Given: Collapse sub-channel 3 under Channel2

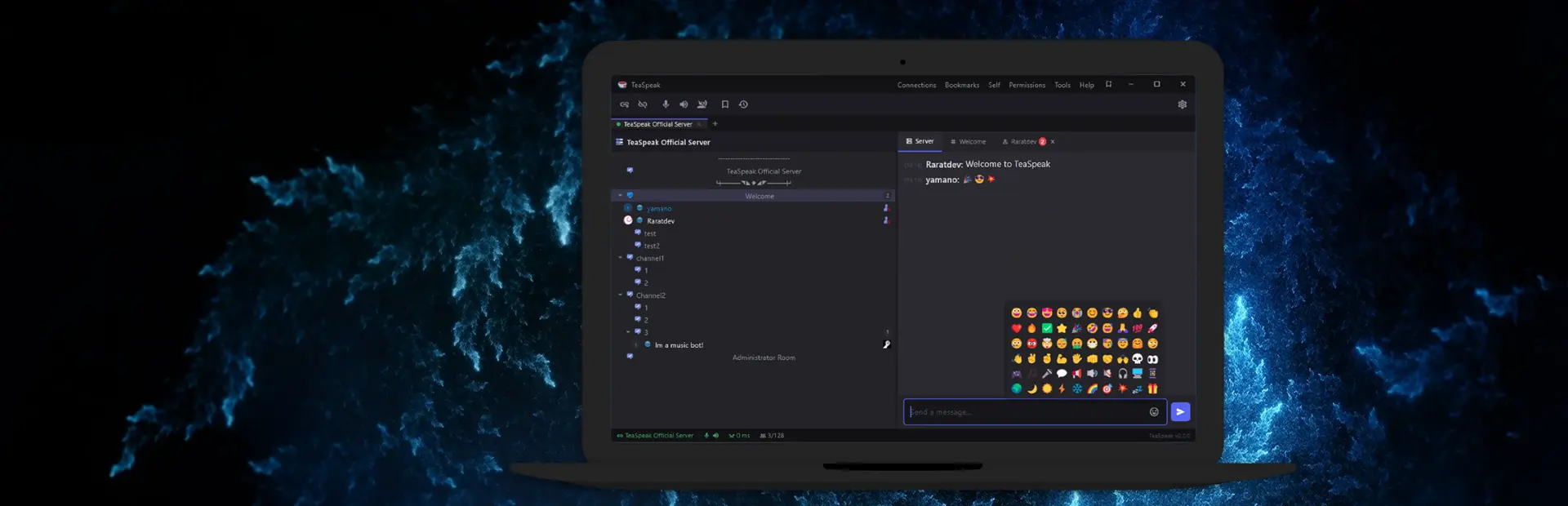Looking at the screenshot, I should click(x=628, y=332).
